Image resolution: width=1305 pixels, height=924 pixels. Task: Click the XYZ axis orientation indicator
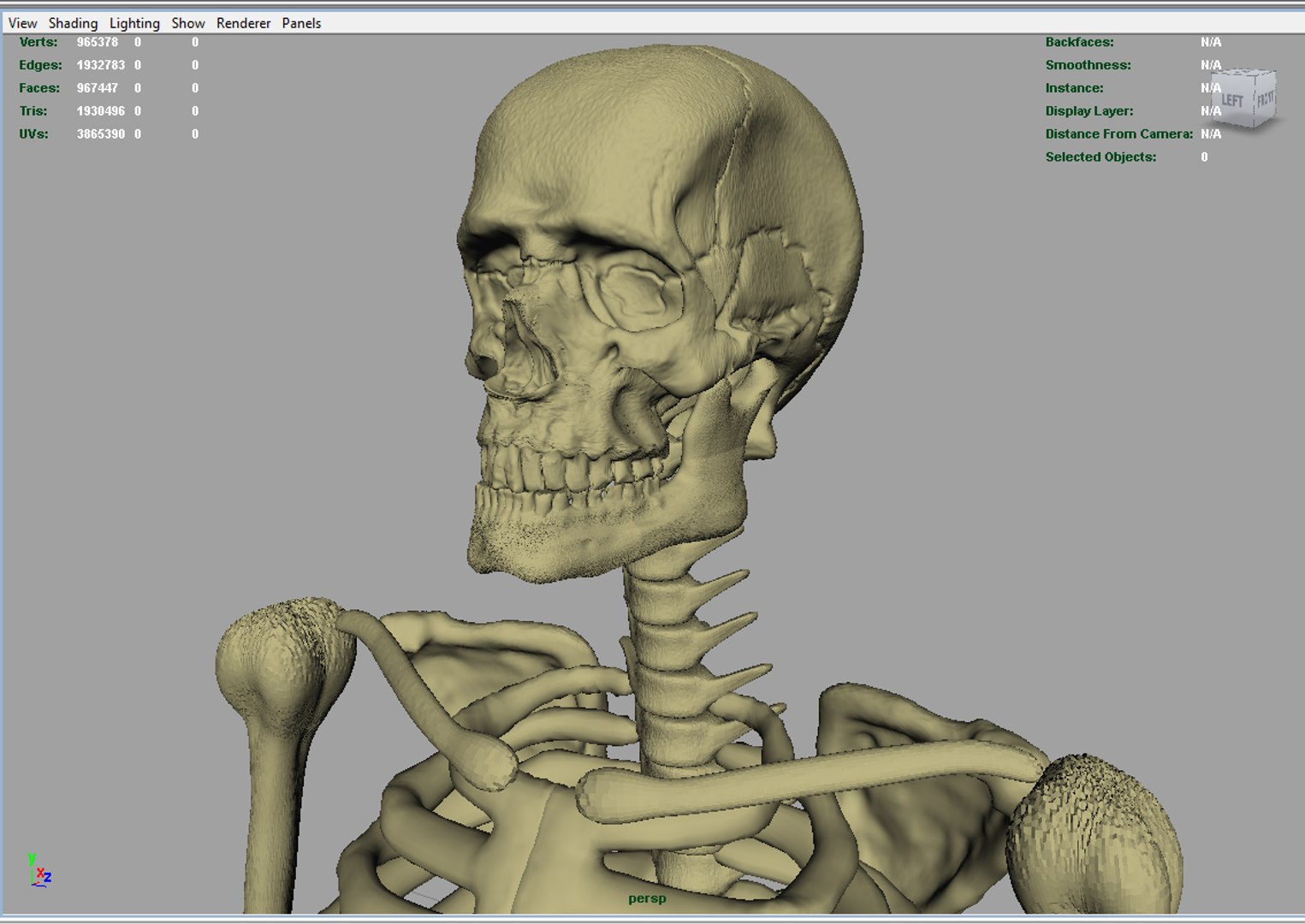39,869
